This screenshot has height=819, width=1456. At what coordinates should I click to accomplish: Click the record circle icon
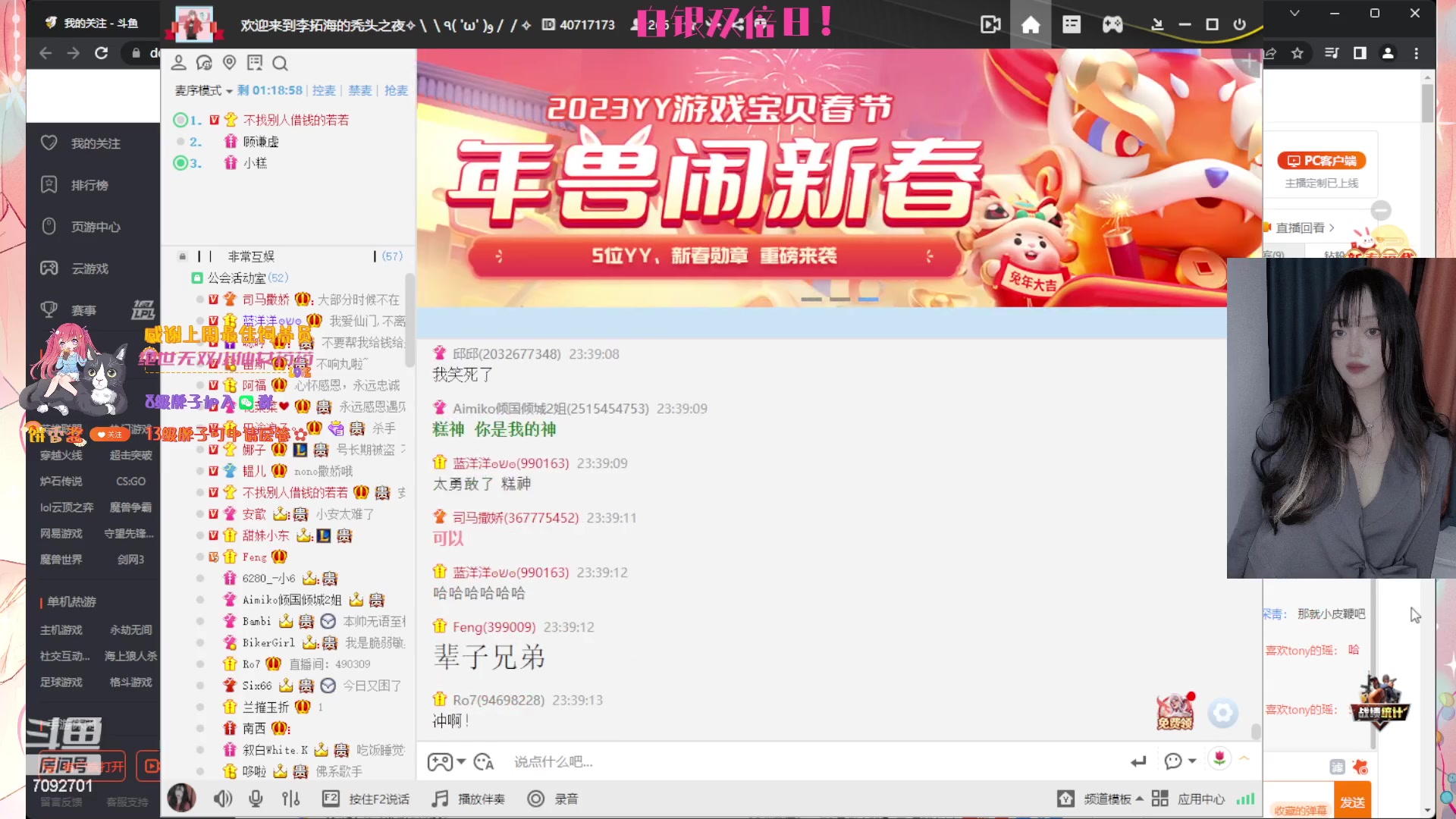coord(536,799)
